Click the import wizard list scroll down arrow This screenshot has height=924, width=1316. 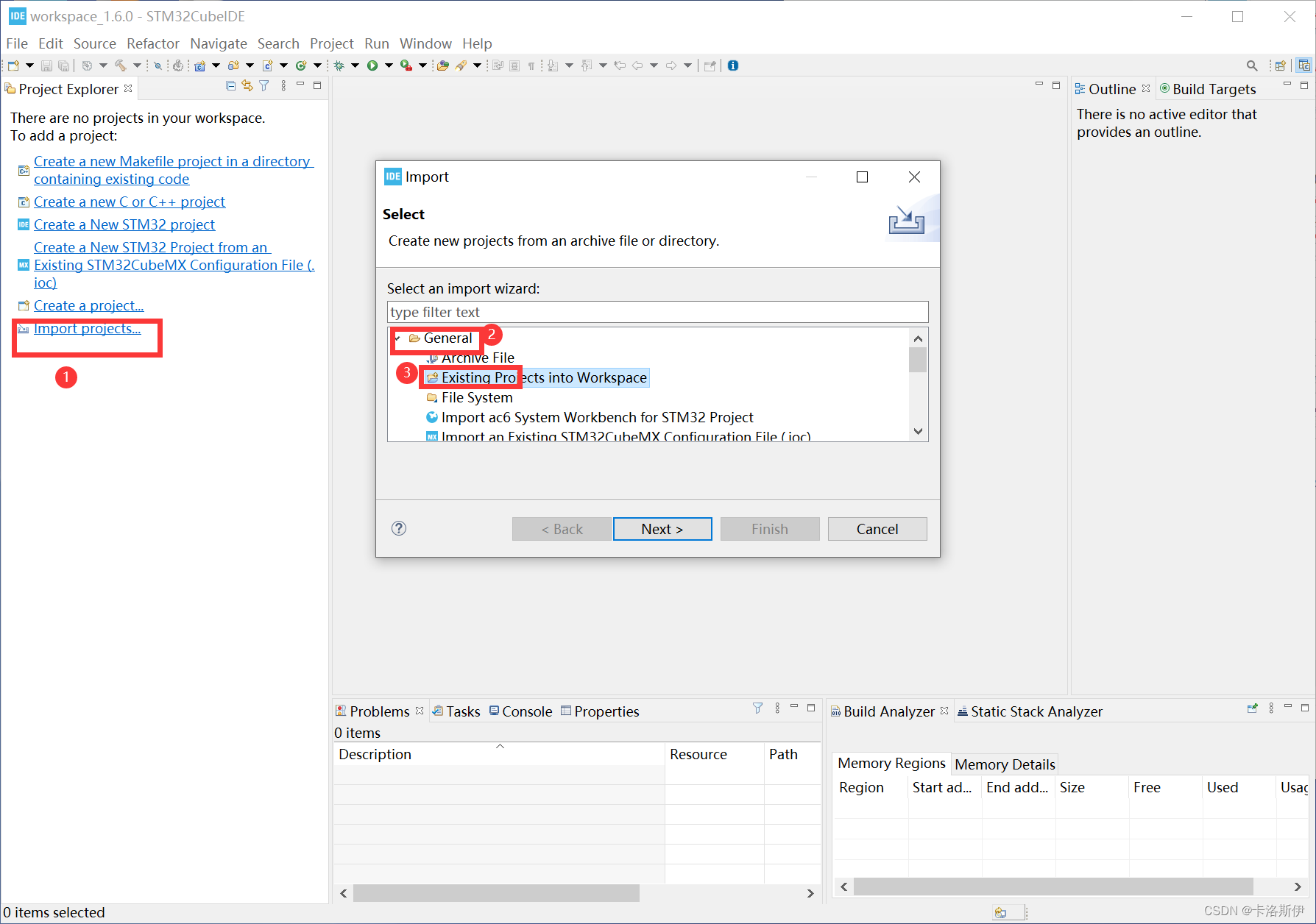click(918, 431)
